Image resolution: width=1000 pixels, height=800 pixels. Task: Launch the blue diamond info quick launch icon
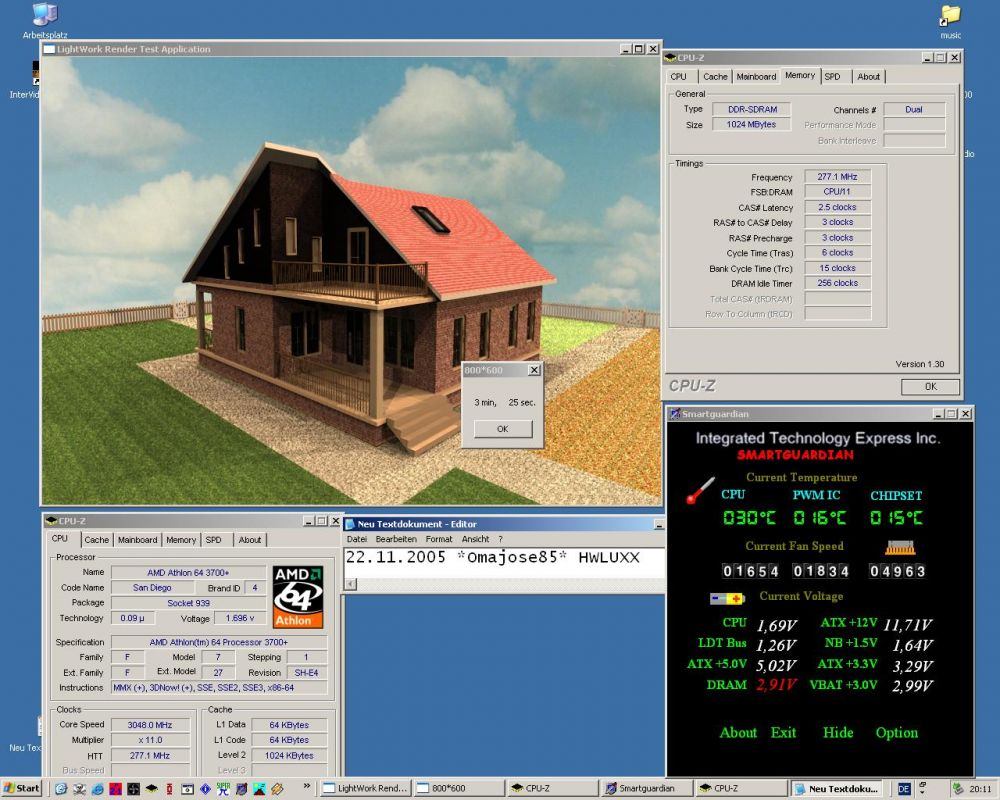[205, 789]
